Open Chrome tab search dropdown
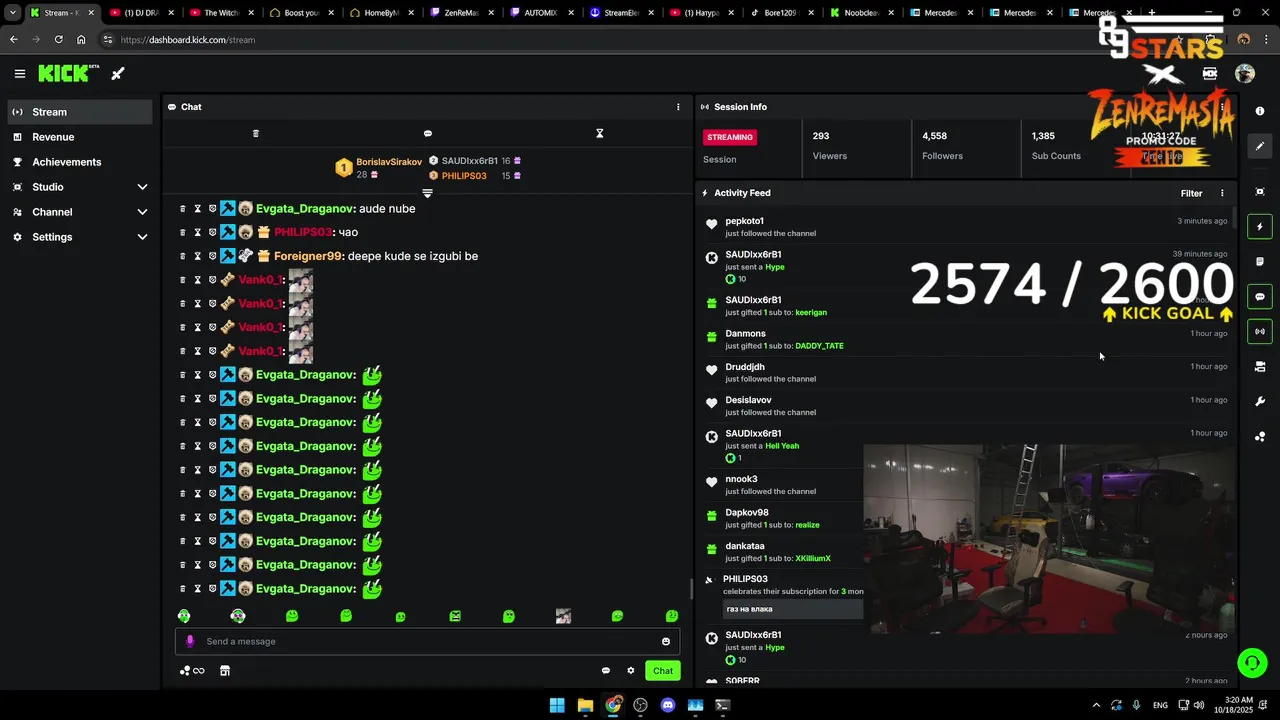The width and height of the screenshot is (1280, 720). click(x=12, y=13)
